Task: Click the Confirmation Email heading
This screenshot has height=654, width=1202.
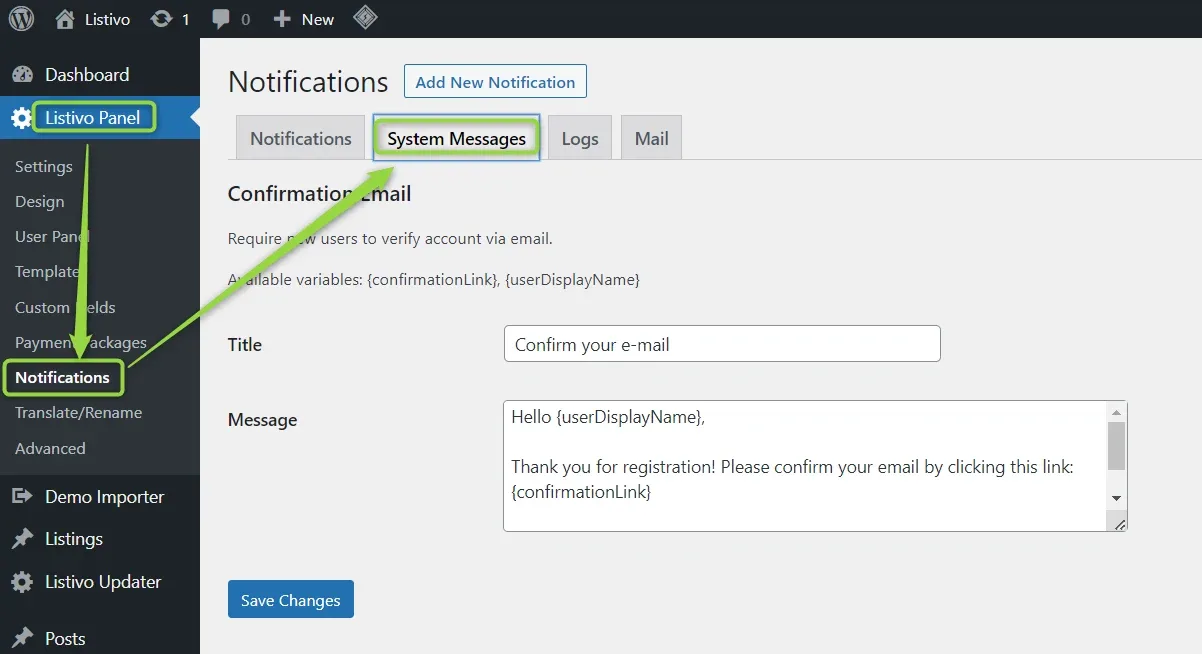Action: [319, 194]
